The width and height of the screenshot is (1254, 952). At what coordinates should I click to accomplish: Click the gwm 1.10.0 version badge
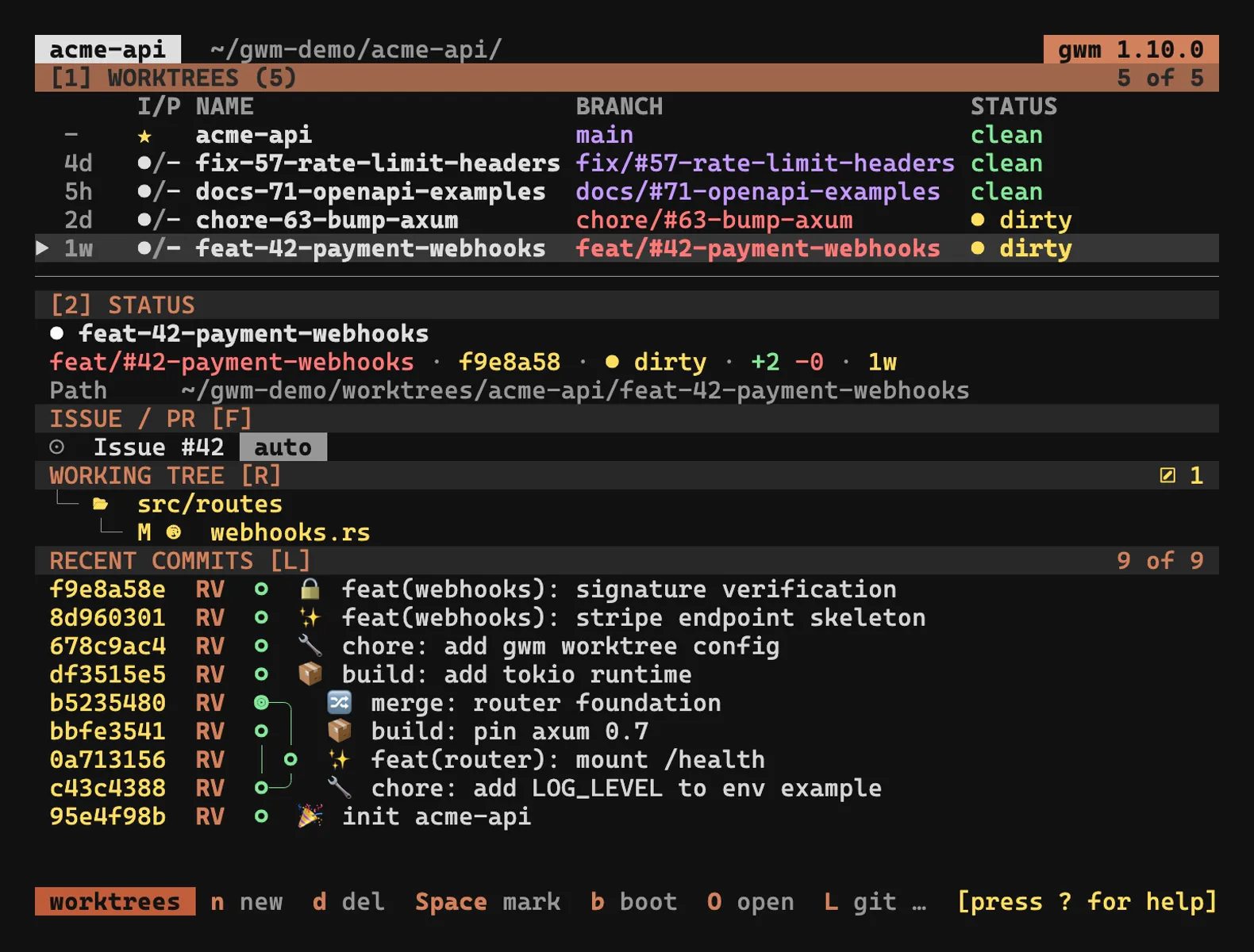(x=1131, y=49)
